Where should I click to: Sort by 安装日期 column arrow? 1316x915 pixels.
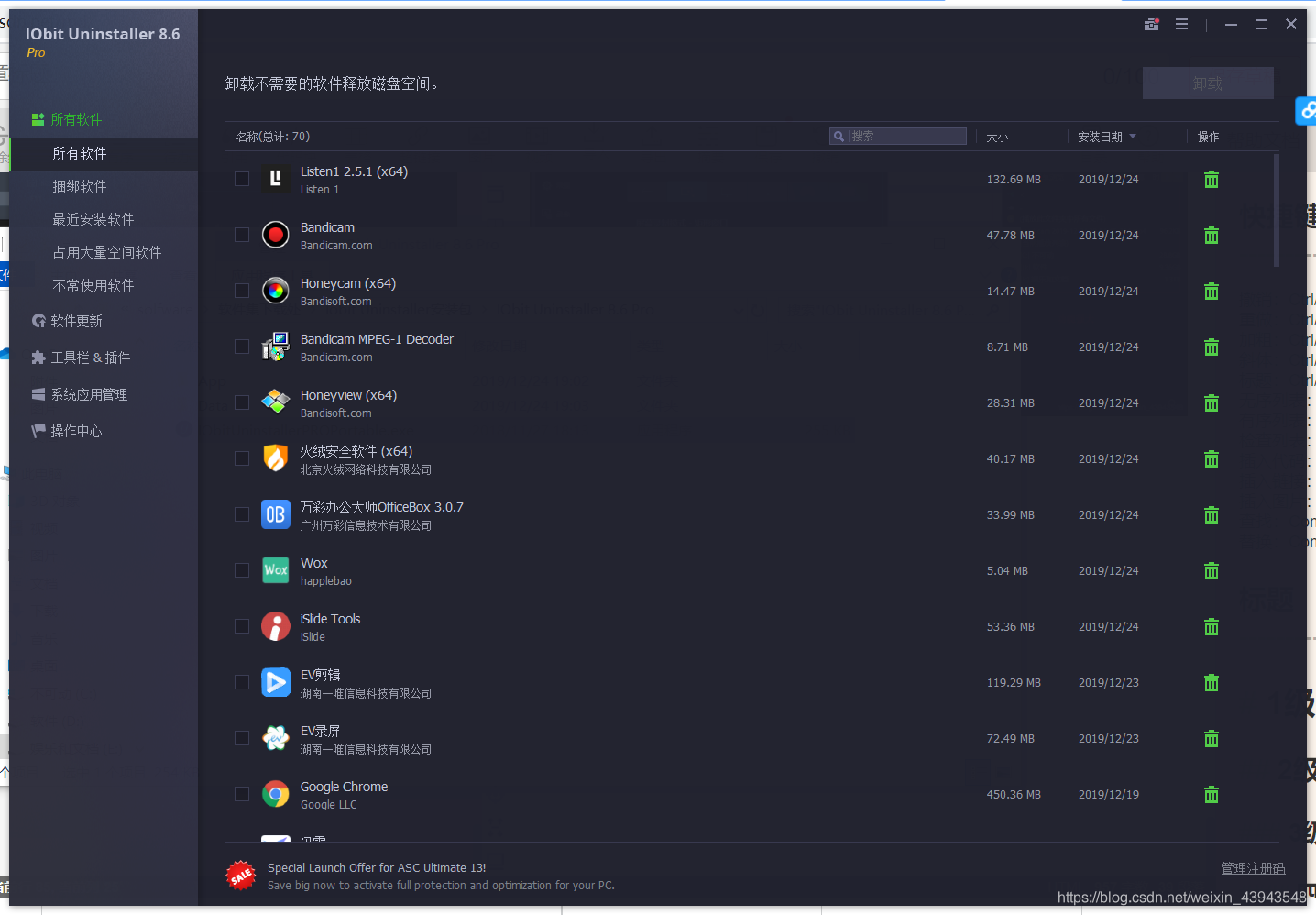1133,137
